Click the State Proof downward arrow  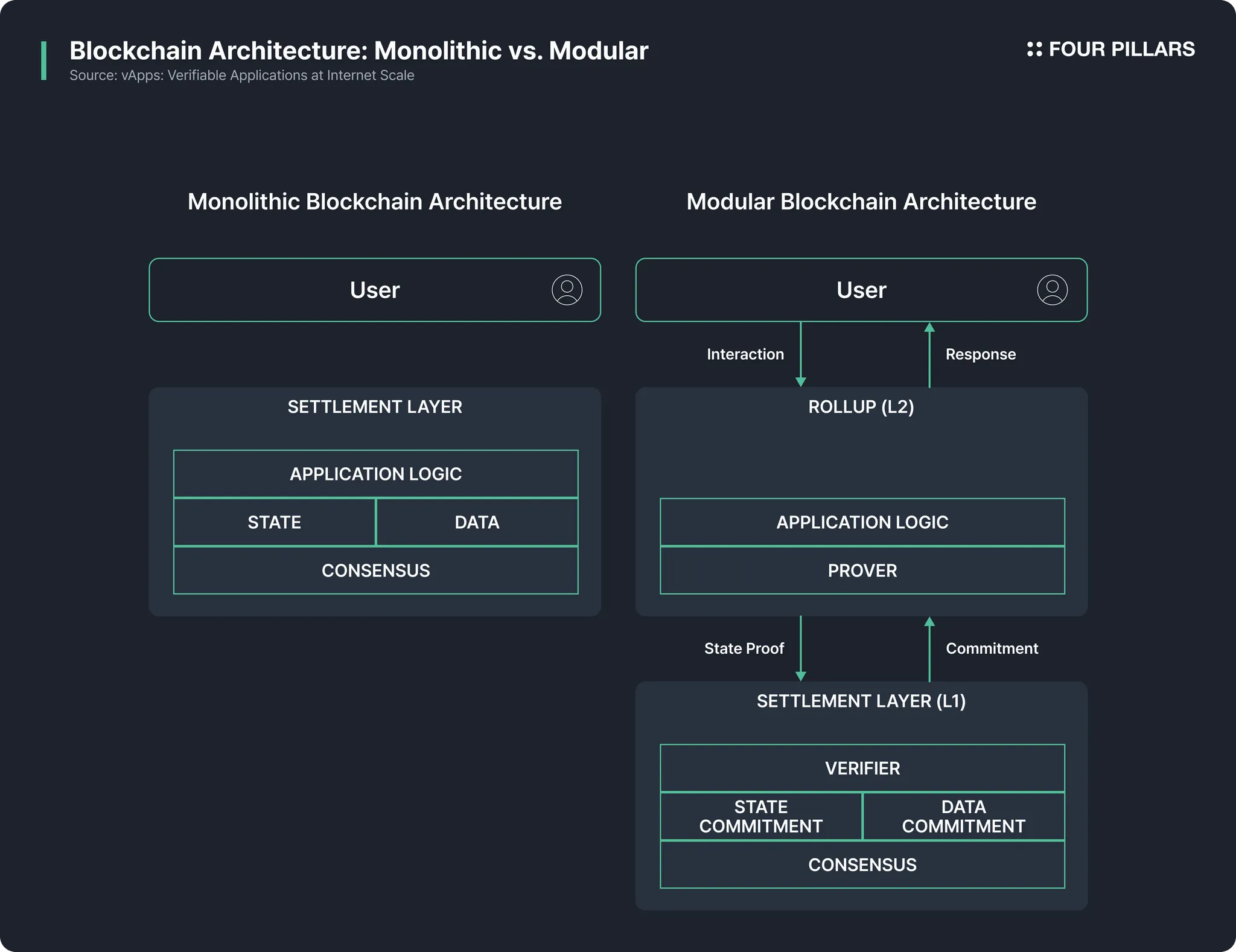[801, 648]
